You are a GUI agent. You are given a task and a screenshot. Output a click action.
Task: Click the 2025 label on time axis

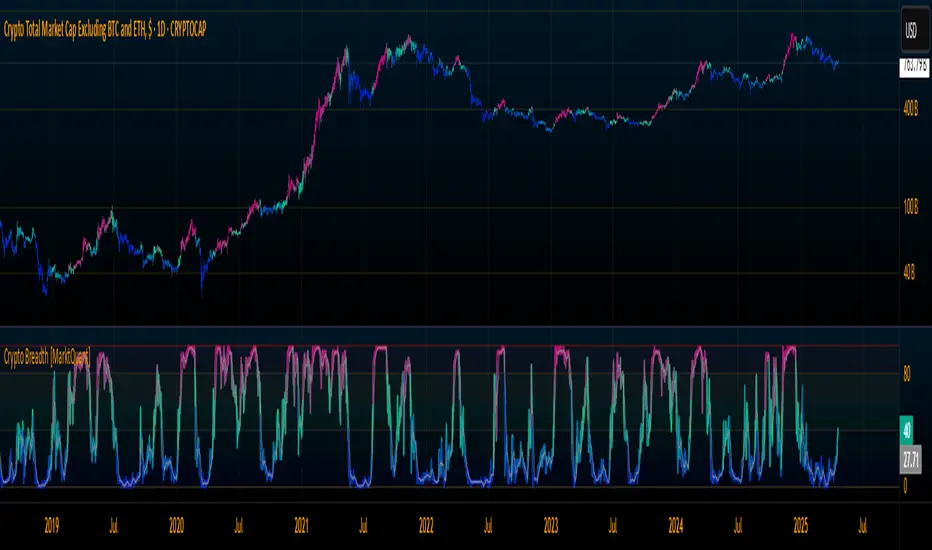tap(801, 526)
